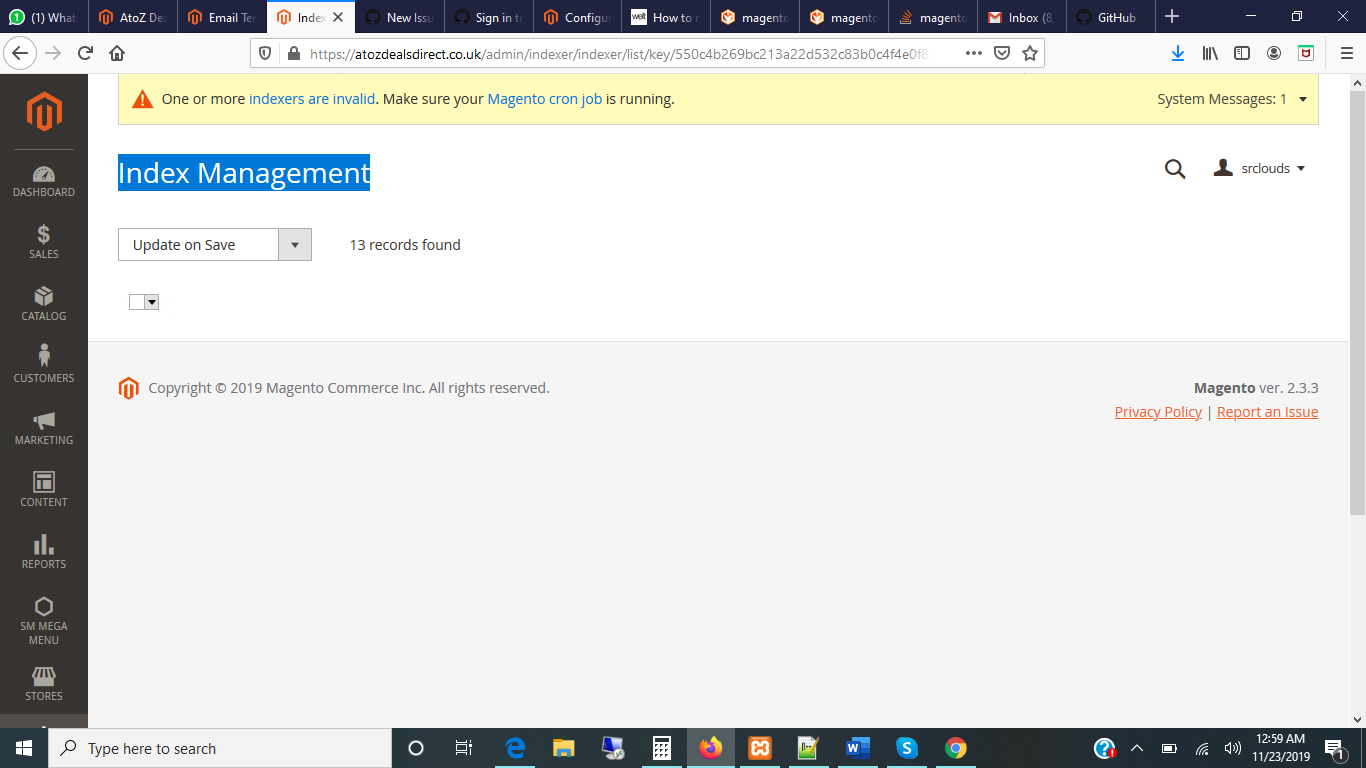Switch to the New Issue browser tab
This screenshot has width=1366, height=768.
[399, 17]
